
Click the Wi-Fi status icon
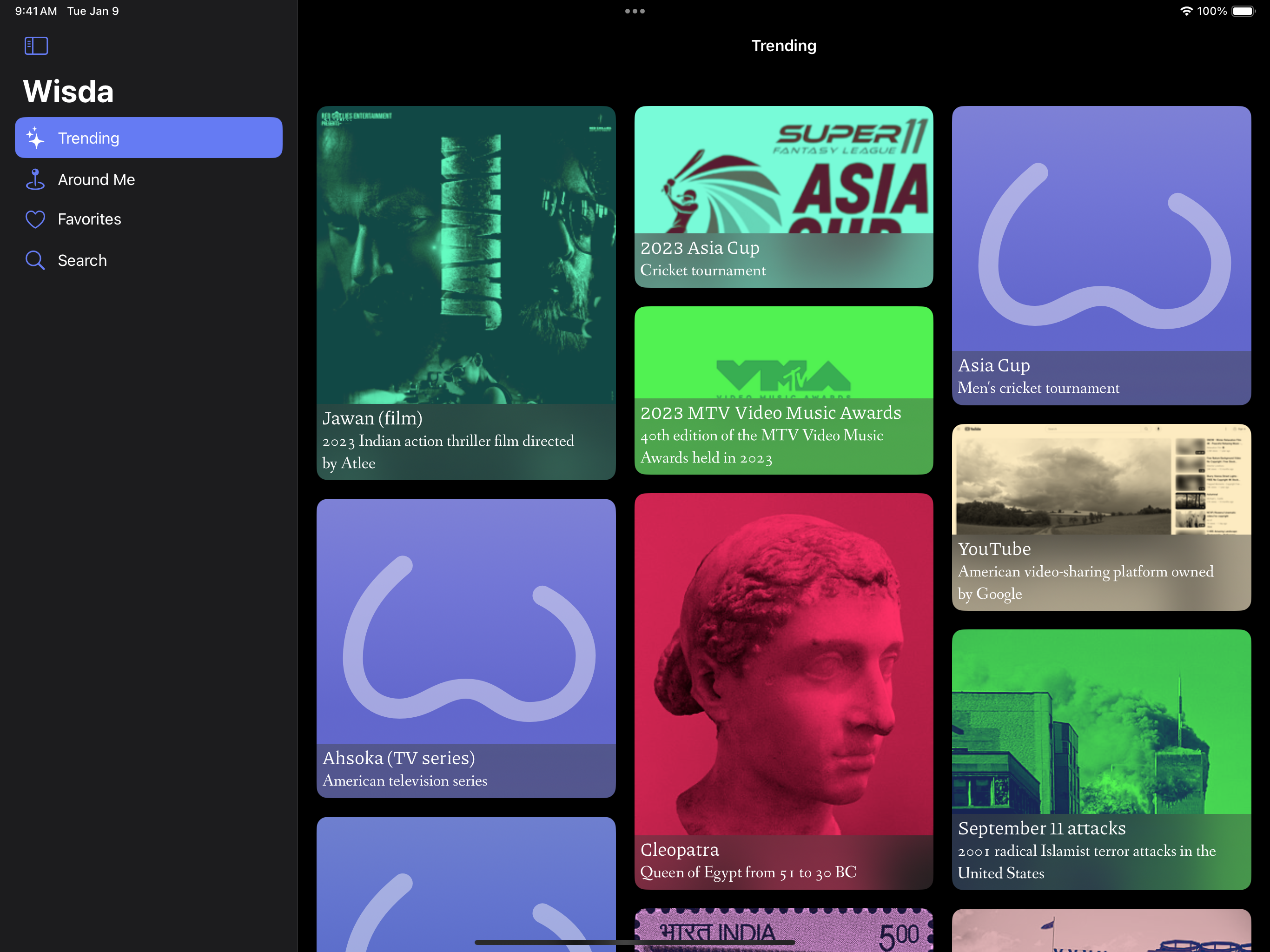(1186, 11)
